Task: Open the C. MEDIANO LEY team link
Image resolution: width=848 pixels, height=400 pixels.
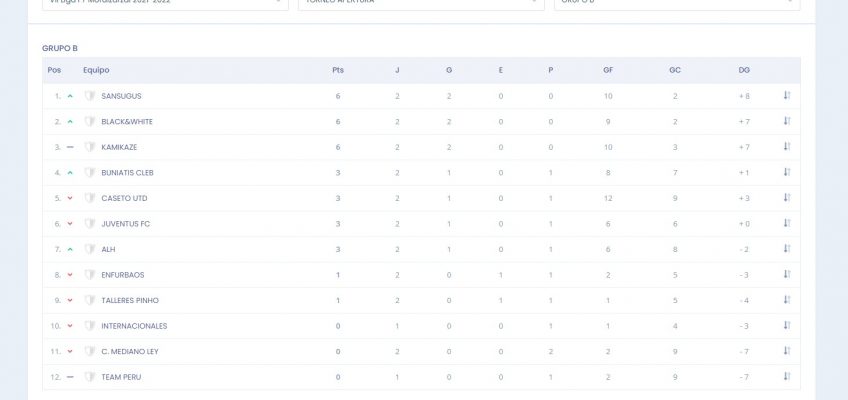Action: [x=130, y=351]
